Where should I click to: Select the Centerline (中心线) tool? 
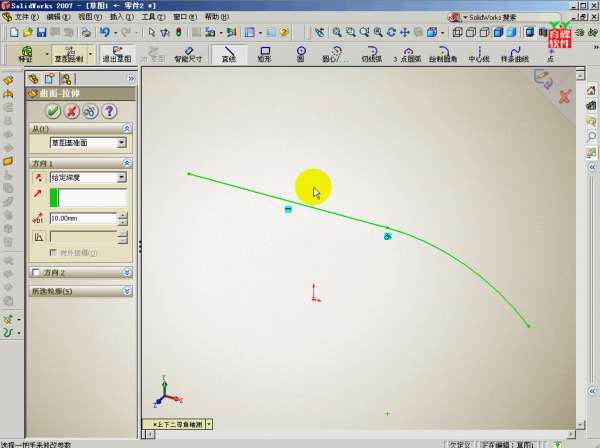pos(479,53)
